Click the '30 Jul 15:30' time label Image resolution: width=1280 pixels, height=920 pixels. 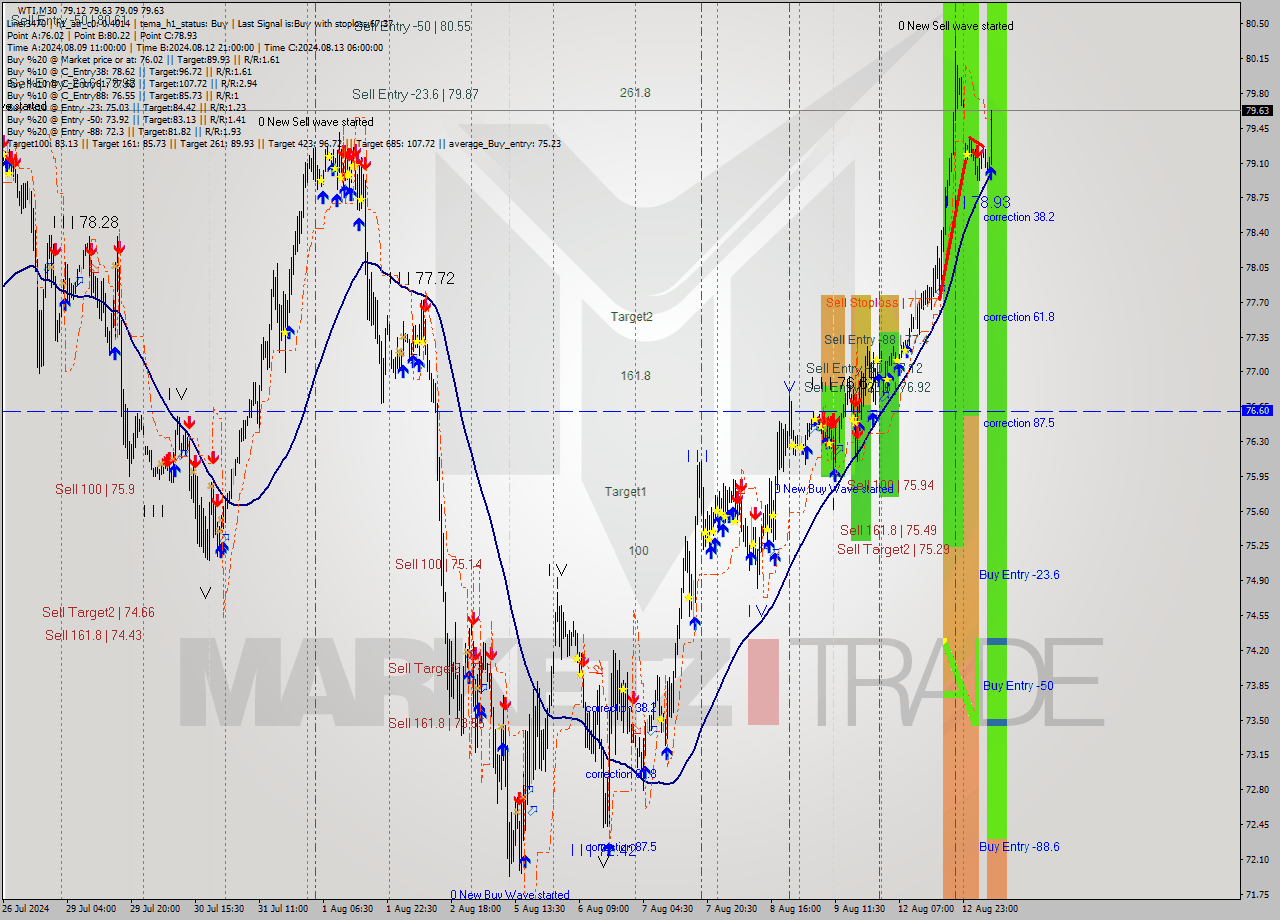point(217,909)
